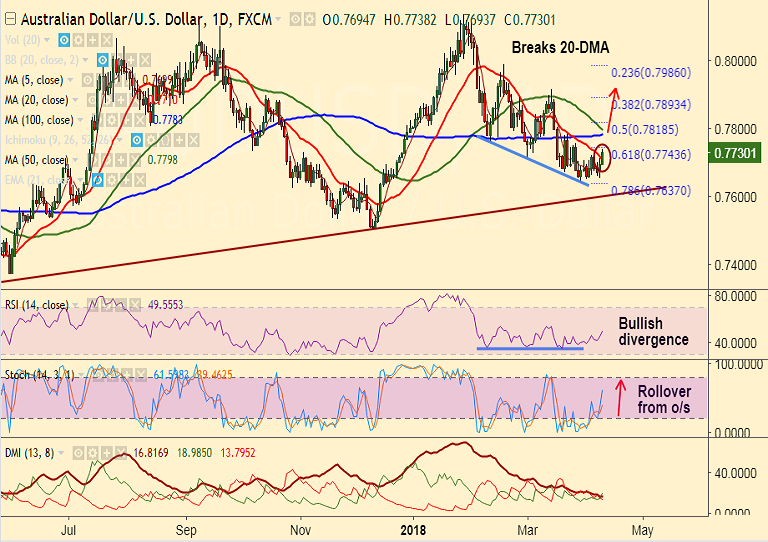
Task: Open EMA (21) settings gear
Action: (112, 180)
